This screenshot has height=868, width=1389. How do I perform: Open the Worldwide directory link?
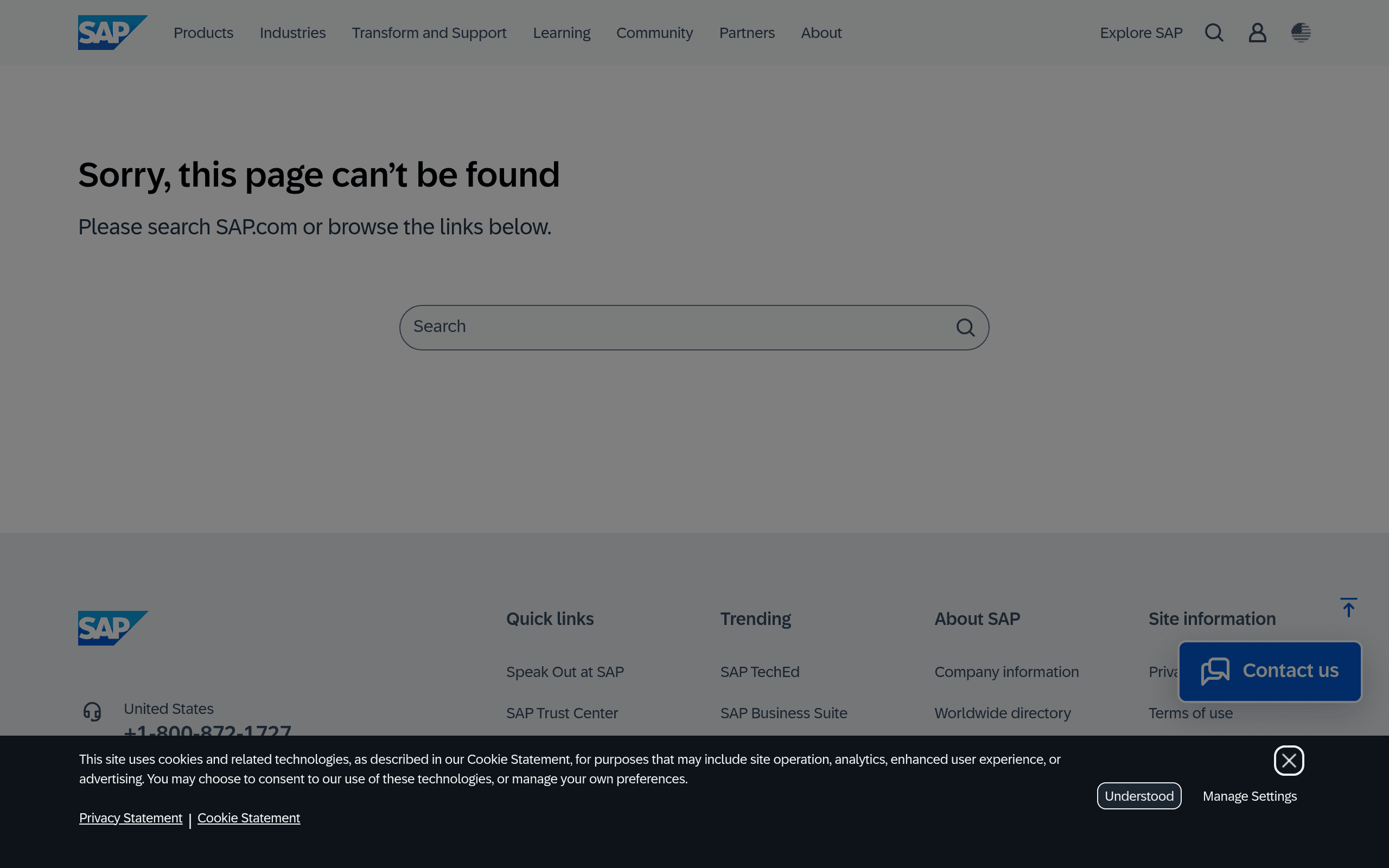click(x=1003, y=713)
